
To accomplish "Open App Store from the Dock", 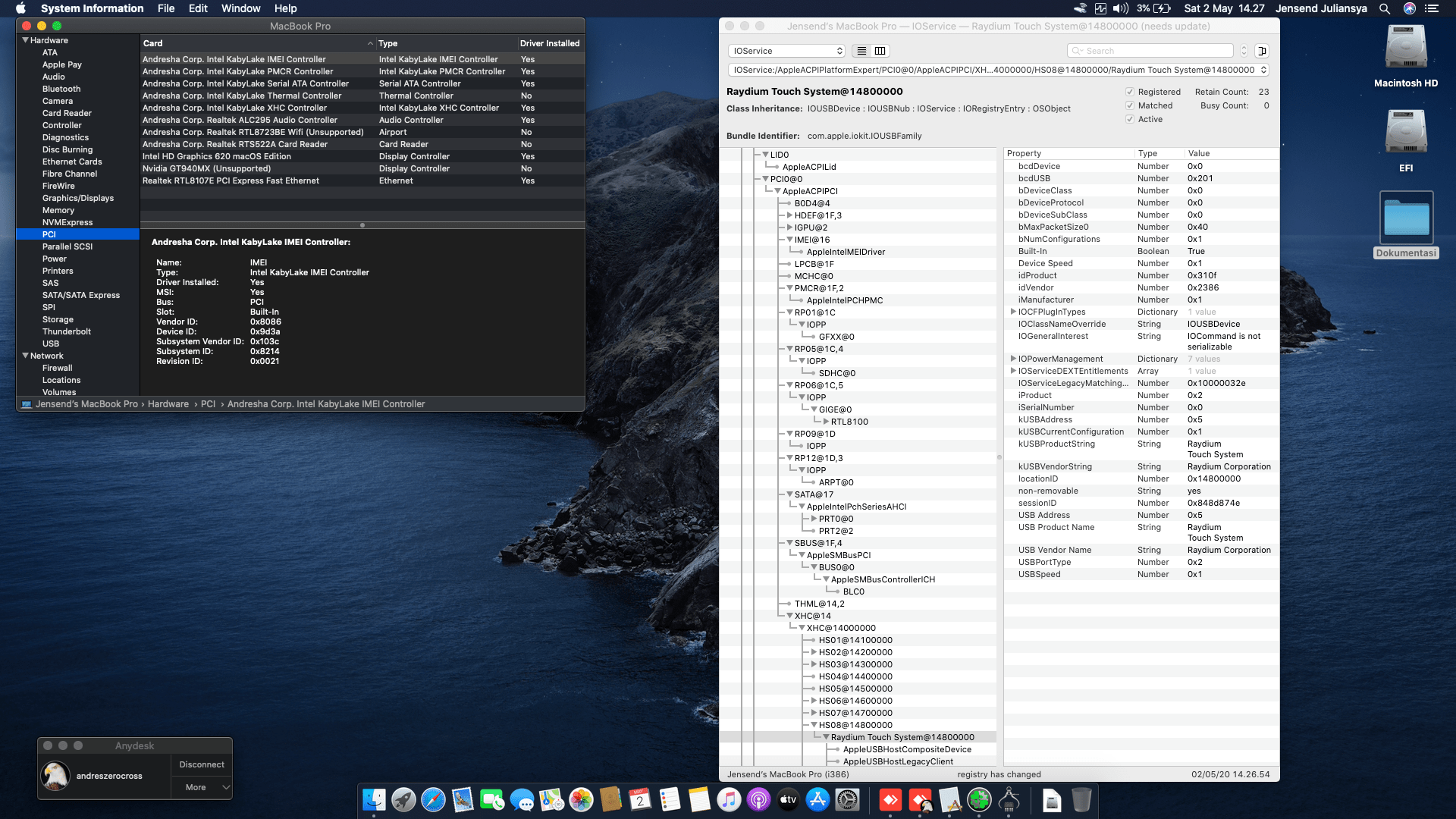I will tap(817, 800).
